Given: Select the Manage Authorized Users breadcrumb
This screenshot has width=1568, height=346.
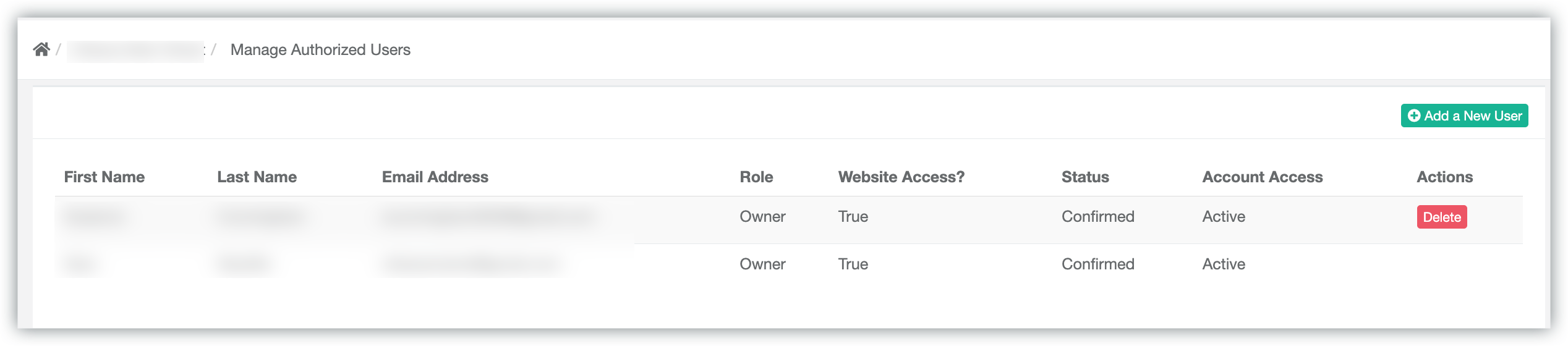Looking at the screenshot, I should click(320, 49).
